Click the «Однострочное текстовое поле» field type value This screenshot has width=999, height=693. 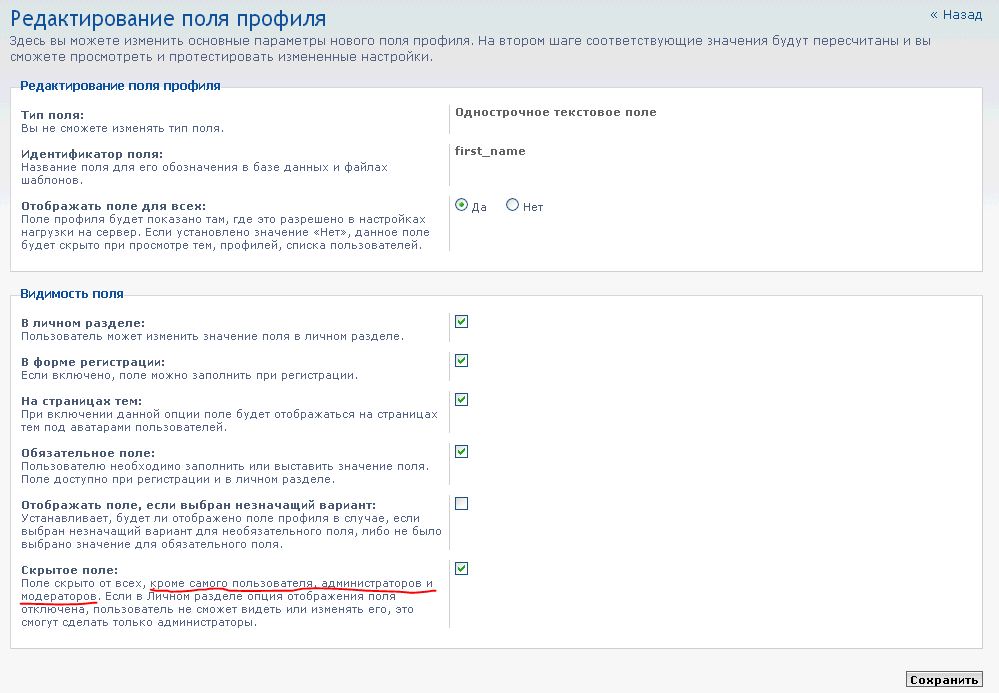[x=555, y=112]
